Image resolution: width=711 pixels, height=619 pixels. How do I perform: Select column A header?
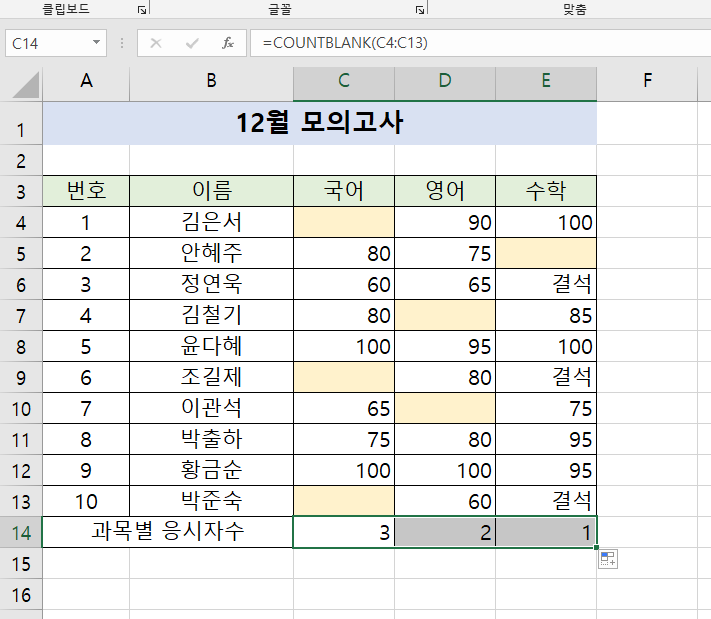tap(86, 81)
